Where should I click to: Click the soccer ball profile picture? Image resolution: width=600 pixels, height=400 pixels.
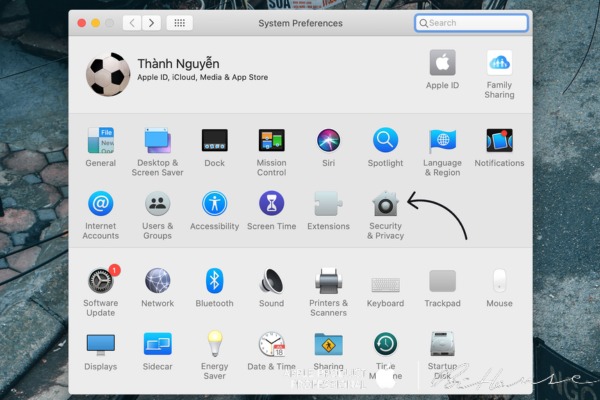tap(108, 74)
